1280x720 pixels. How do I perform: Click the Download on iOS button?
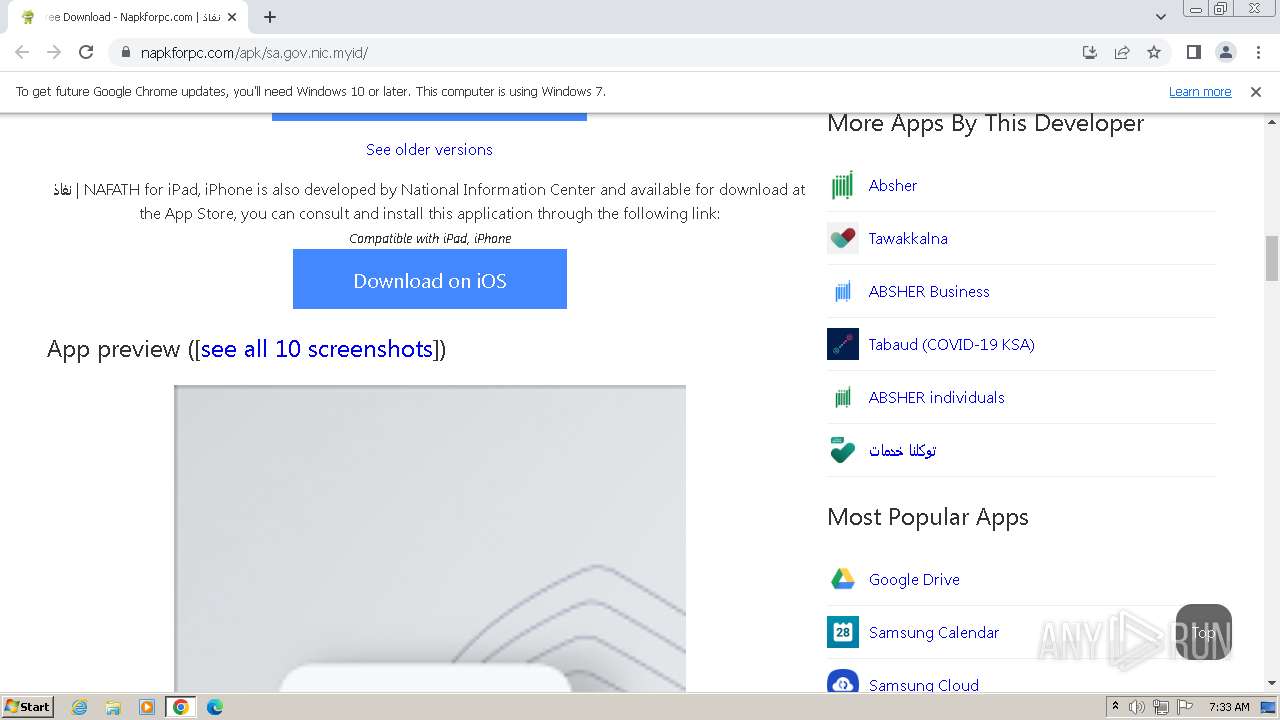point(430,279)
